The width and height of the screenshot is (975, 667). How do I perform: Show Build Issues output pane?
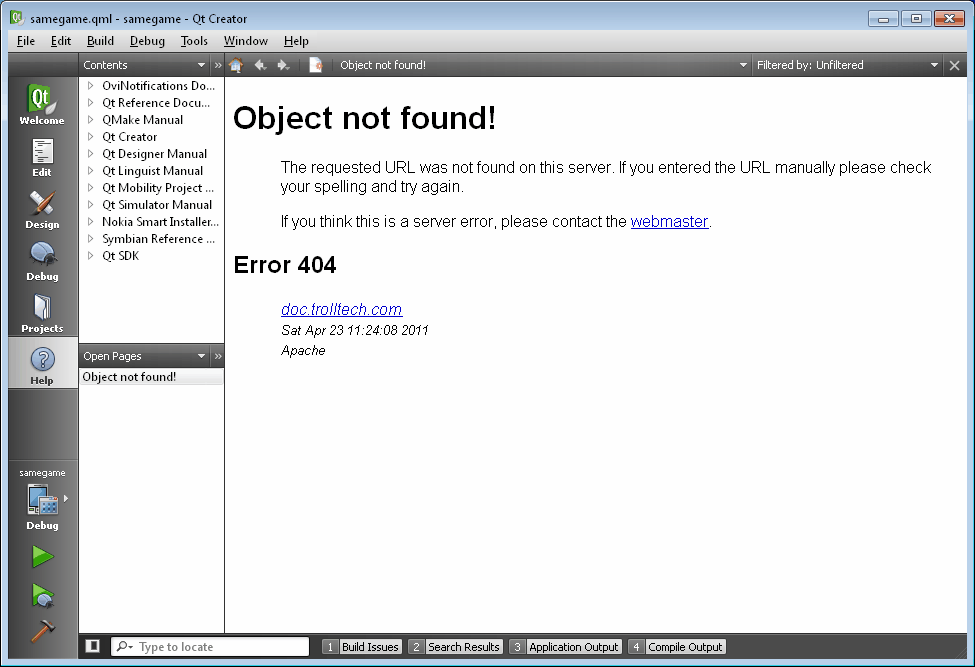pos(362,647)
